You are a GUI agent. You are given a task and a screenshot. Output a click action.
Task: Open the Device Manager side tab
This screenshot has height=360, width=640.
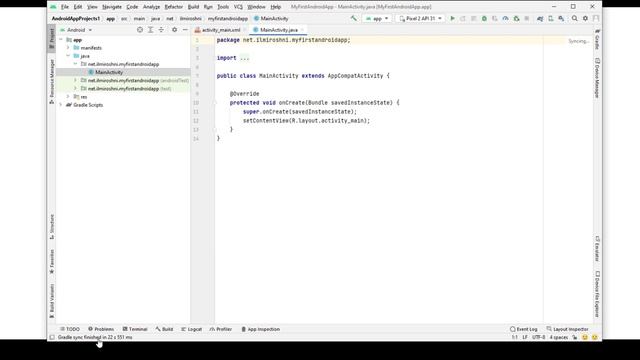pos(597,78)
